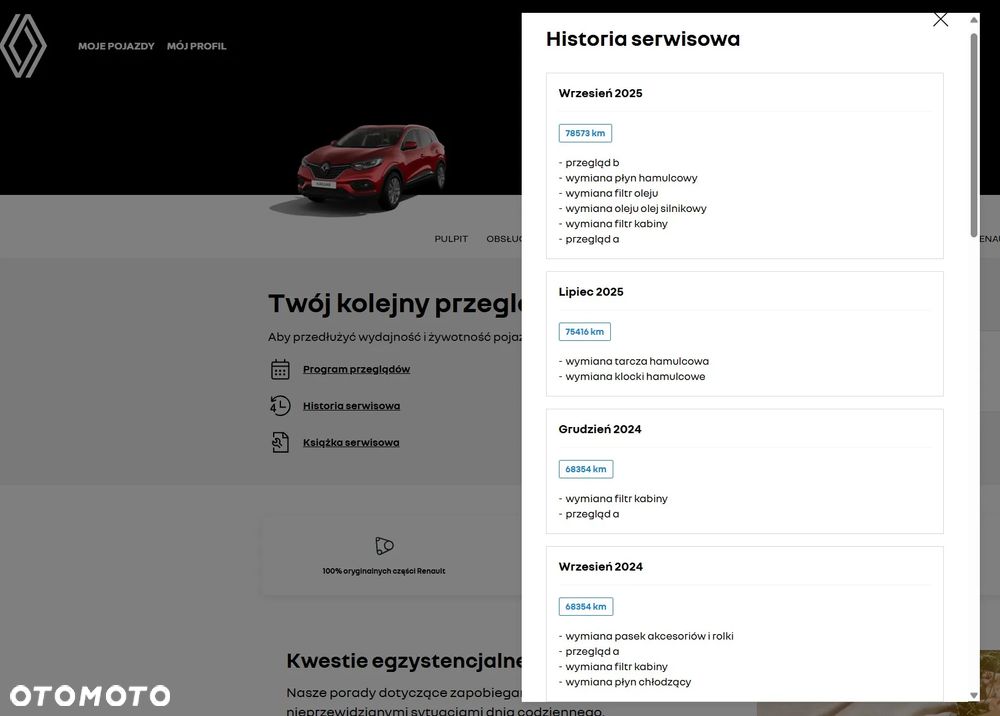The image size is (1000, 716).
Task: Open the Książka serwisowa link
Action: pos(351,442)
